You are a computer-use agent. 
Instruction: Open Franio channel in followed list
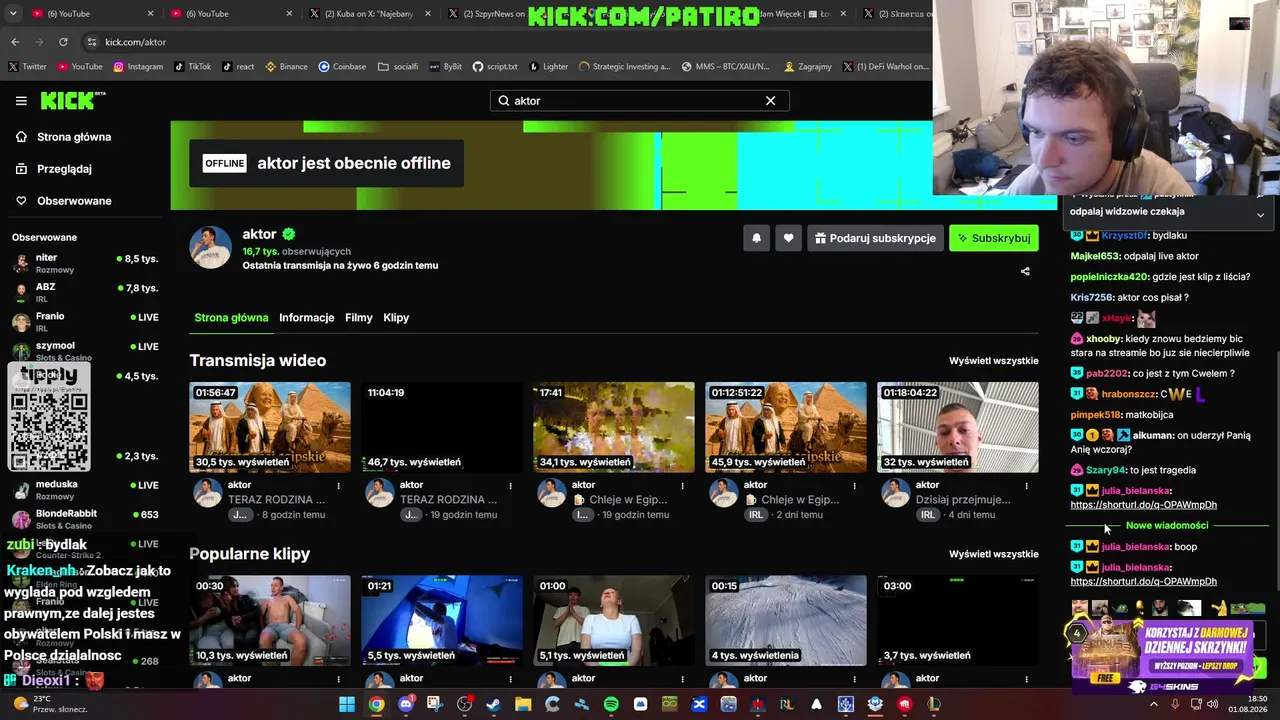coord(85,321)
